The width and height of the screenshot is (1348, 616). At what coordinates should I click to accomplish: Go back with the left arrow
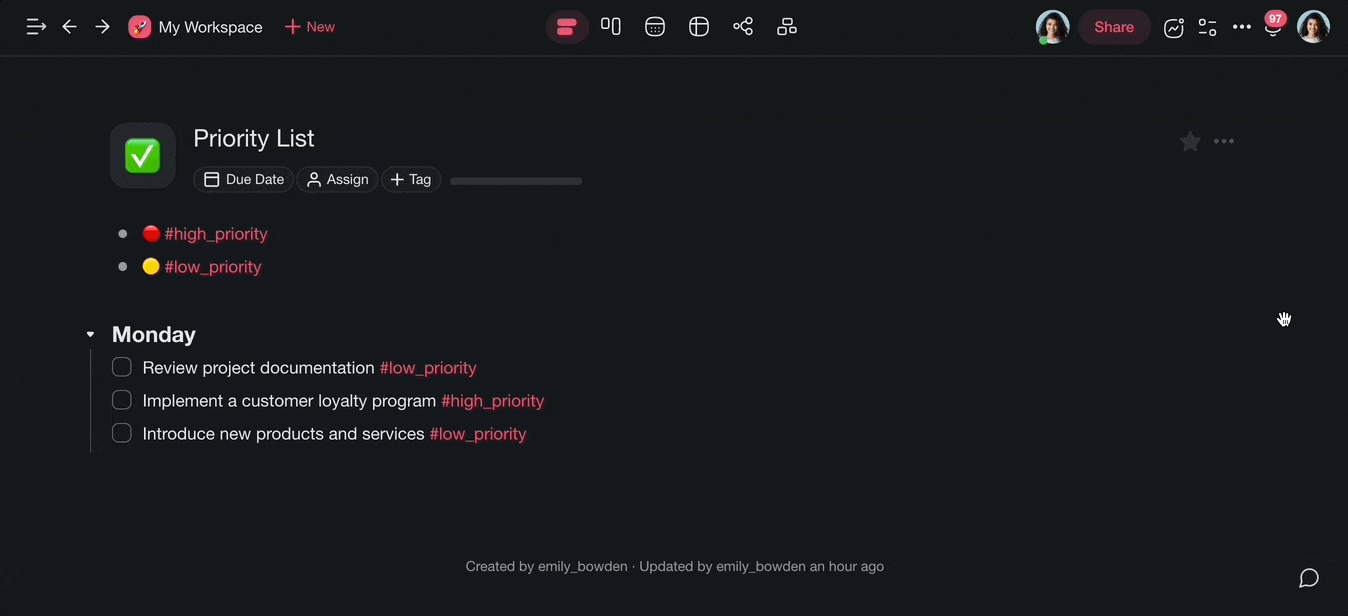coord(69,27)
